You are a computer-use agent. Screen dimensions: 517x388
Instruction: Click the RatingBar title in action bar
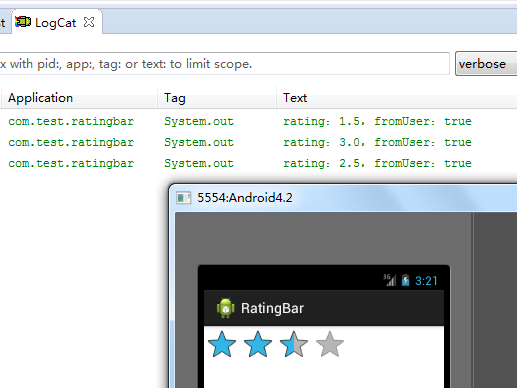(272, 309)
